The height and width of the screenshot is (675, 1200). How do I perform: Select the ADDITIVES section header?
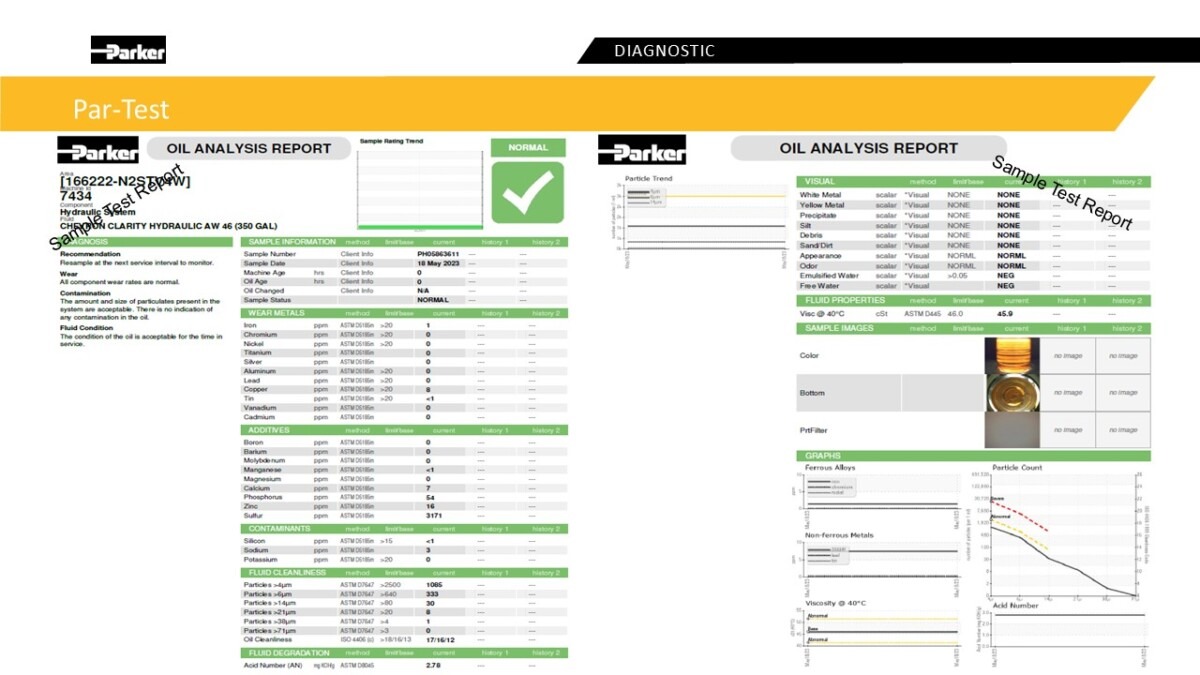click(x=406, y=430)
